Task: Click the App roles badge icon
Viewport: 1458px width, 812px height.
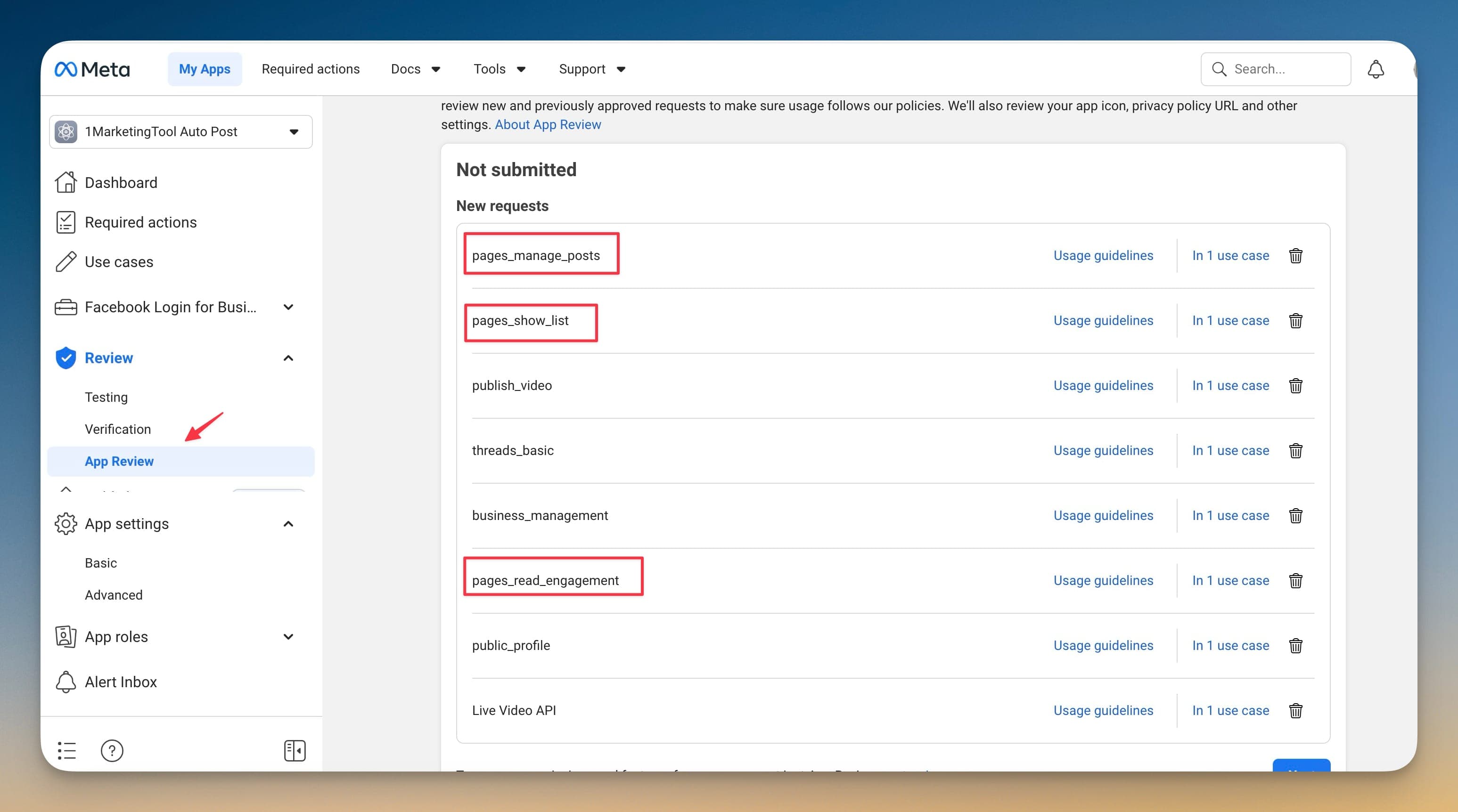Action: pyautogui.click(x=66, y=637)
